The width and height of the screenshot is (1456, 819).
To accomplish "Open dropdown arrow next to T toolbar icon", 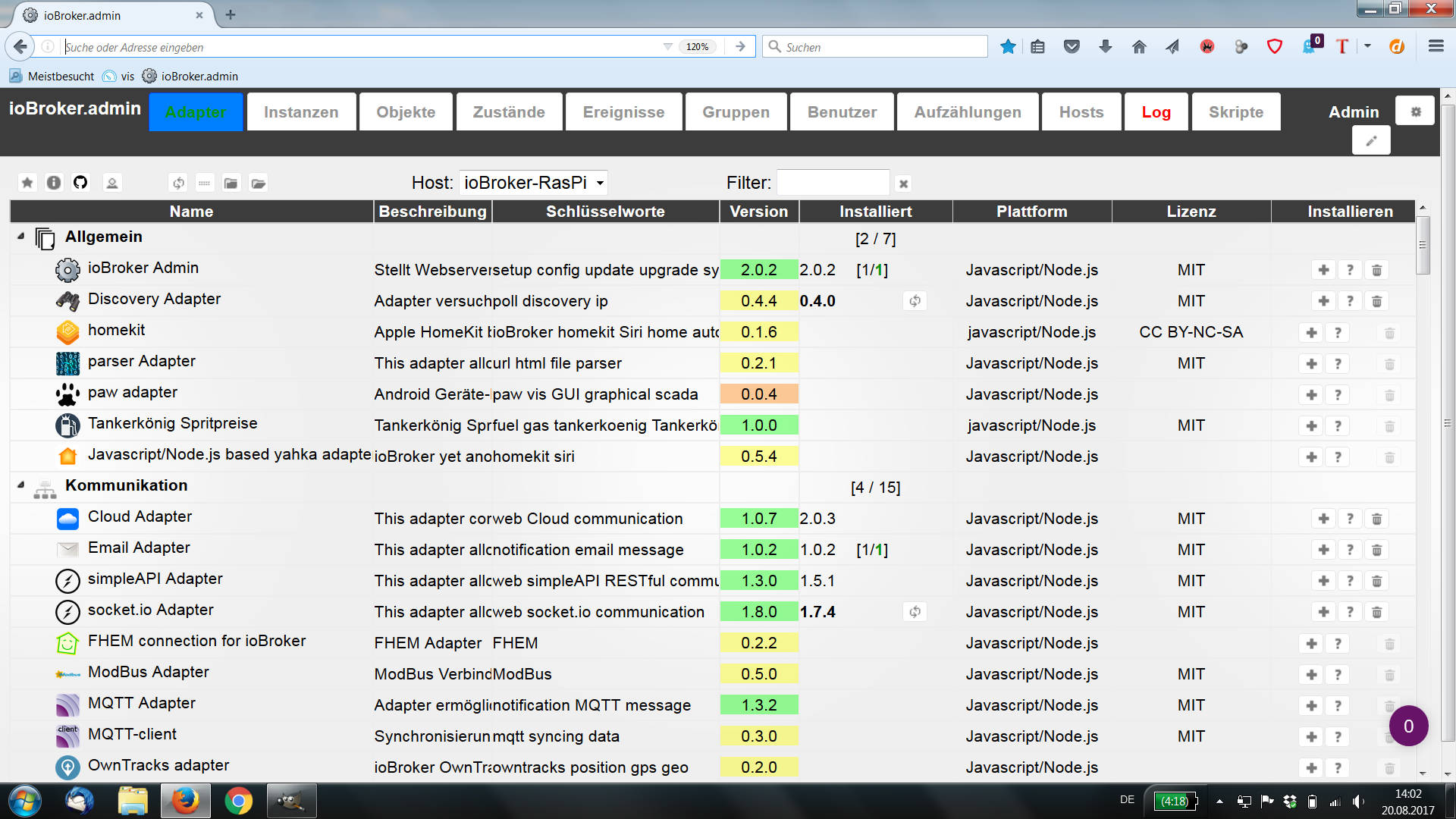I will coord(1367,46).
